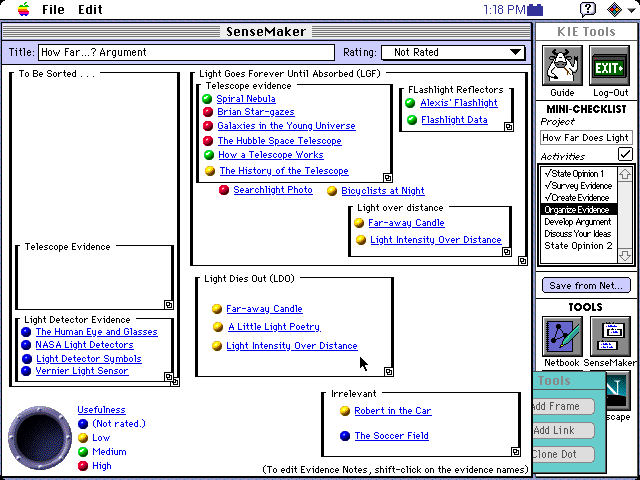Viewport: 640px width, 480px height.
Task: Click the Light Dies Out frame corner handle
Action: click(x=389, y=371)
